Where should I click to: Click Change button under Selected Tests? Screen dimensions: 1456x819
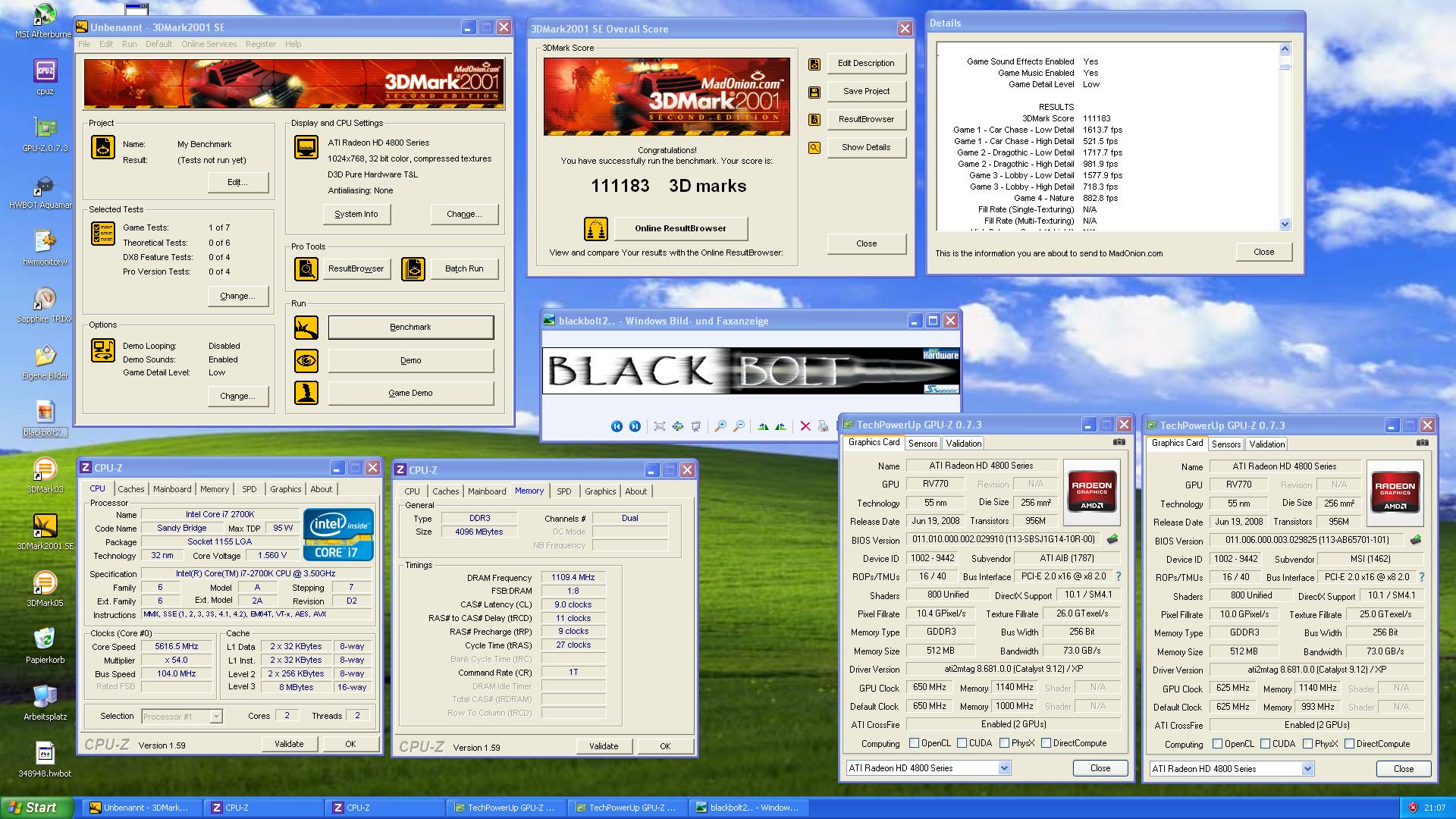tap(237, 296)
